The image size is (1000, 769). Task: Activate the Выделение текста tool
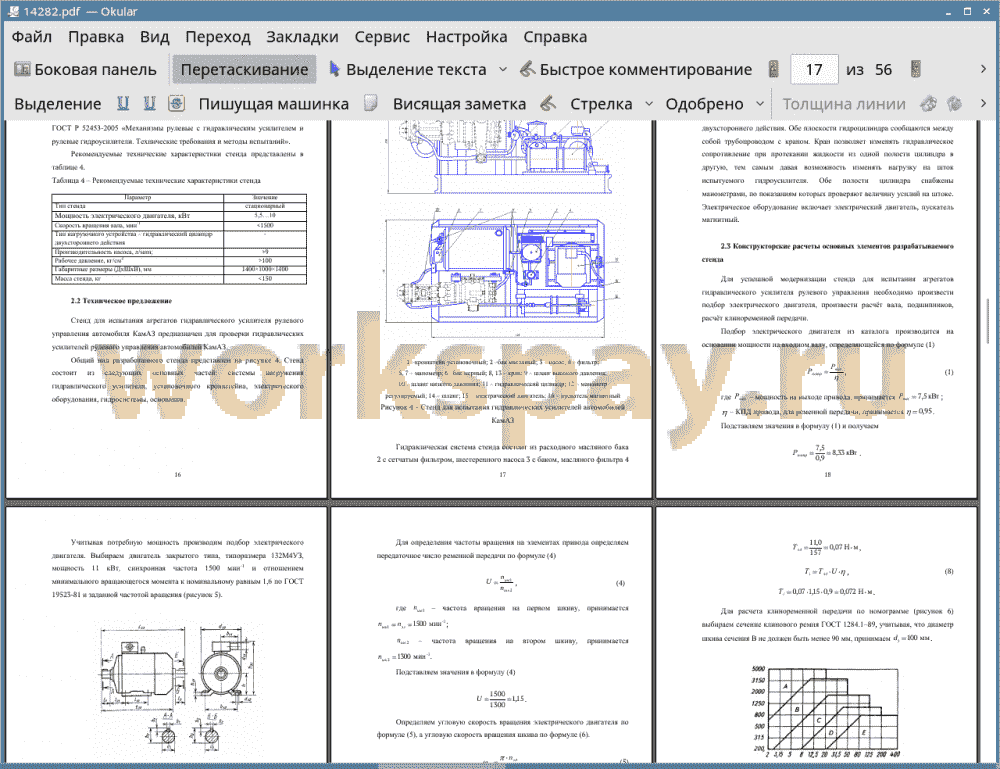(x=407, y=70)
